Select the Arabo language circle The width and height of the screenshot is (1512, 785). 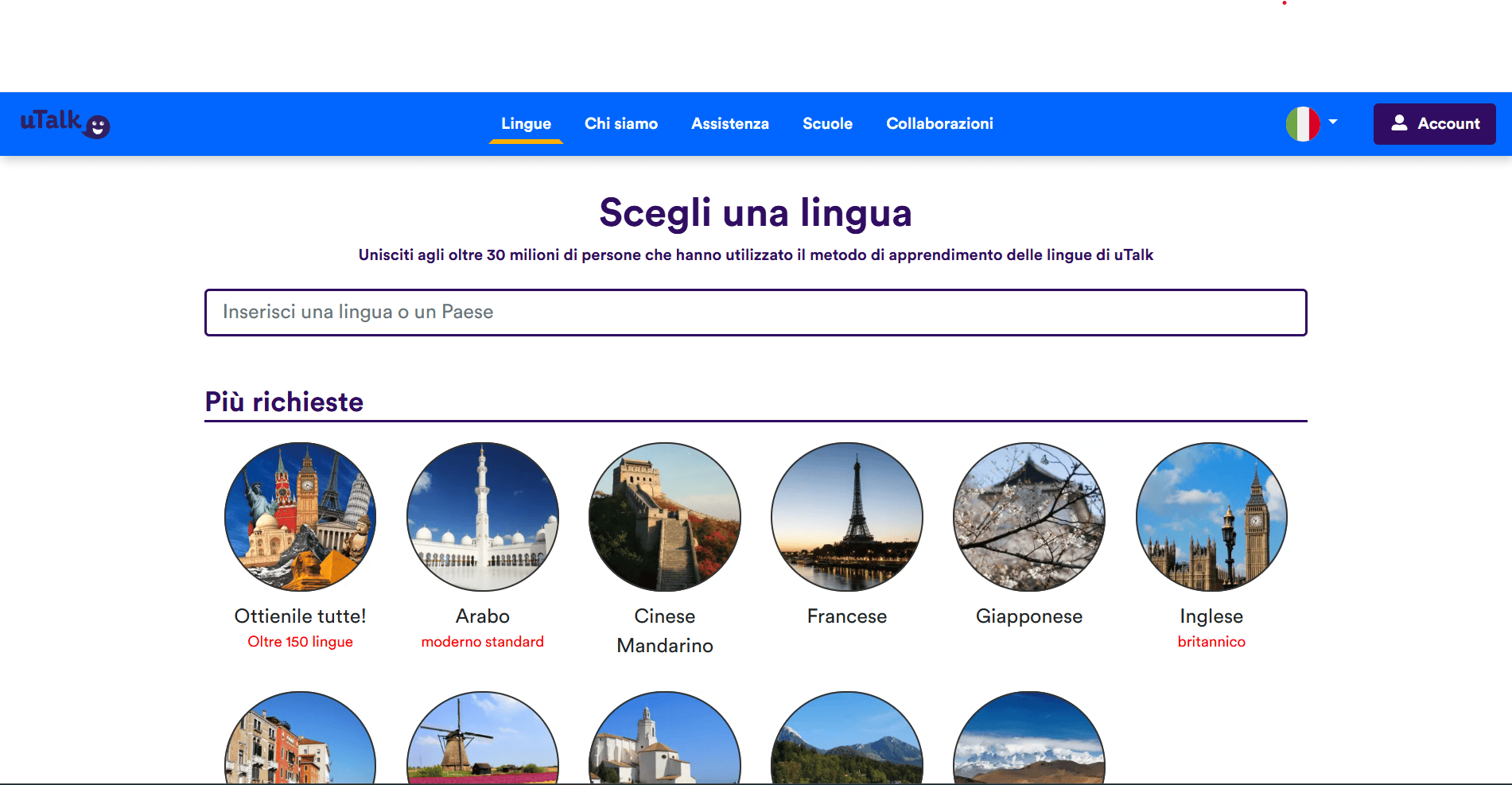click(x=482, y=517)
